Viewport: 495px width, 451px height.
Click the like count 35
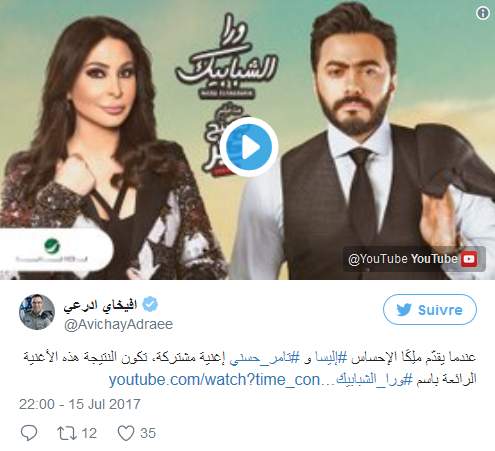tap(148, 433)
